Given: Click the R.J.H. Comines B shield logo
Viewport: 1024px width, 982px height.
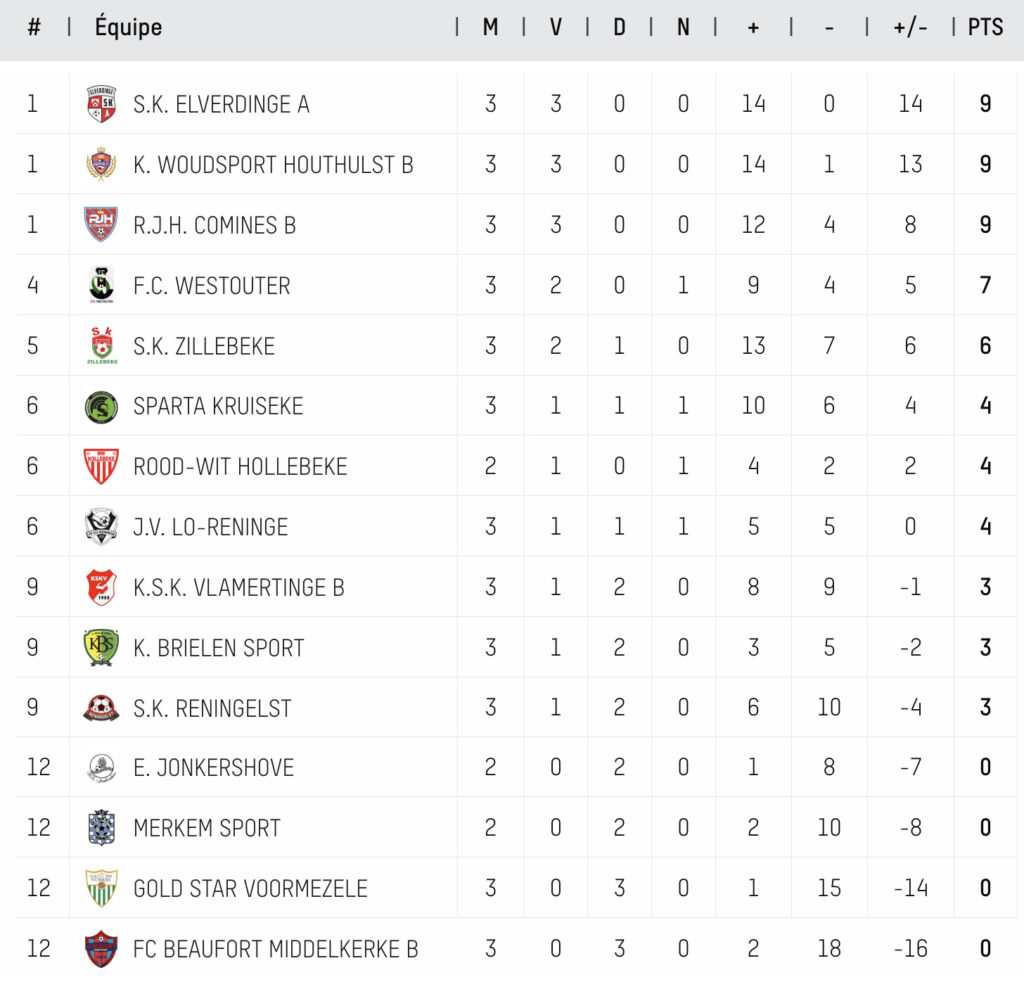Looking at the screenshot, I should point(101,225).
